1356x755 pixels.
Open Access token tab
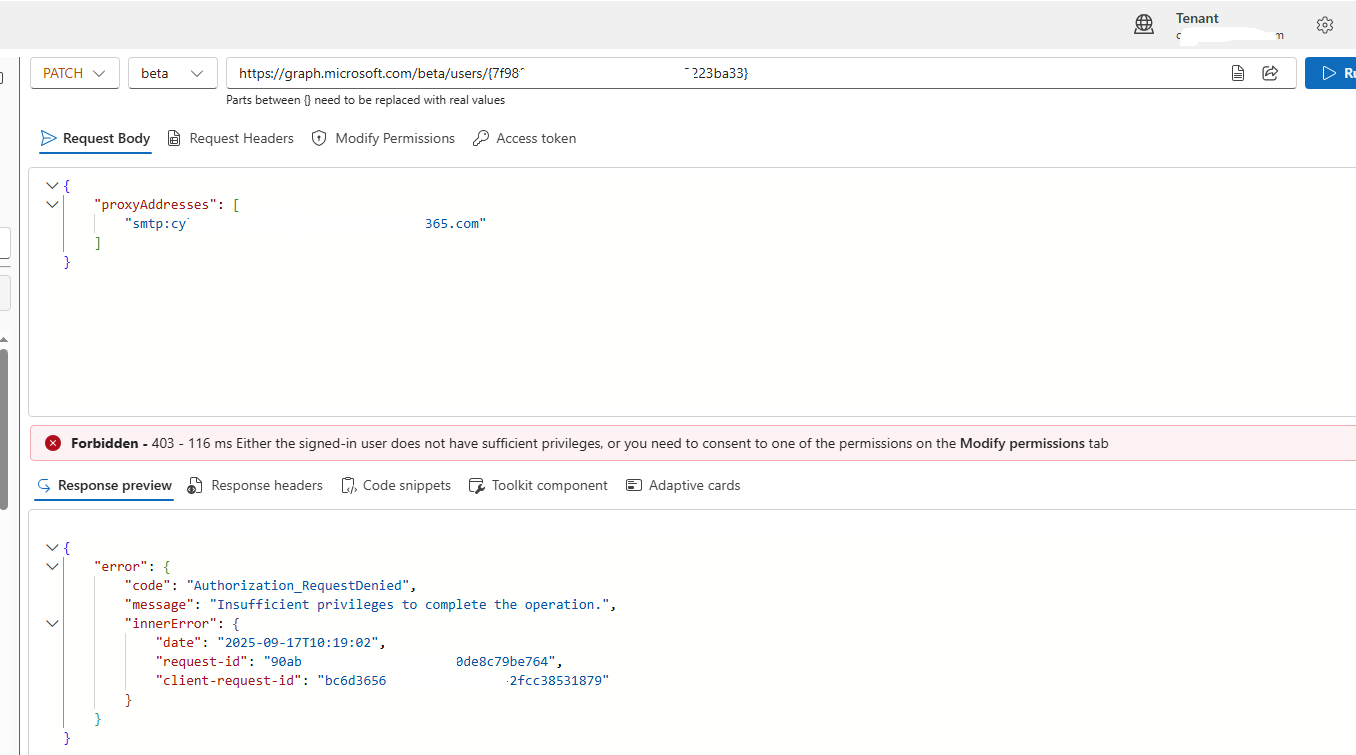[x=524, y=139]
